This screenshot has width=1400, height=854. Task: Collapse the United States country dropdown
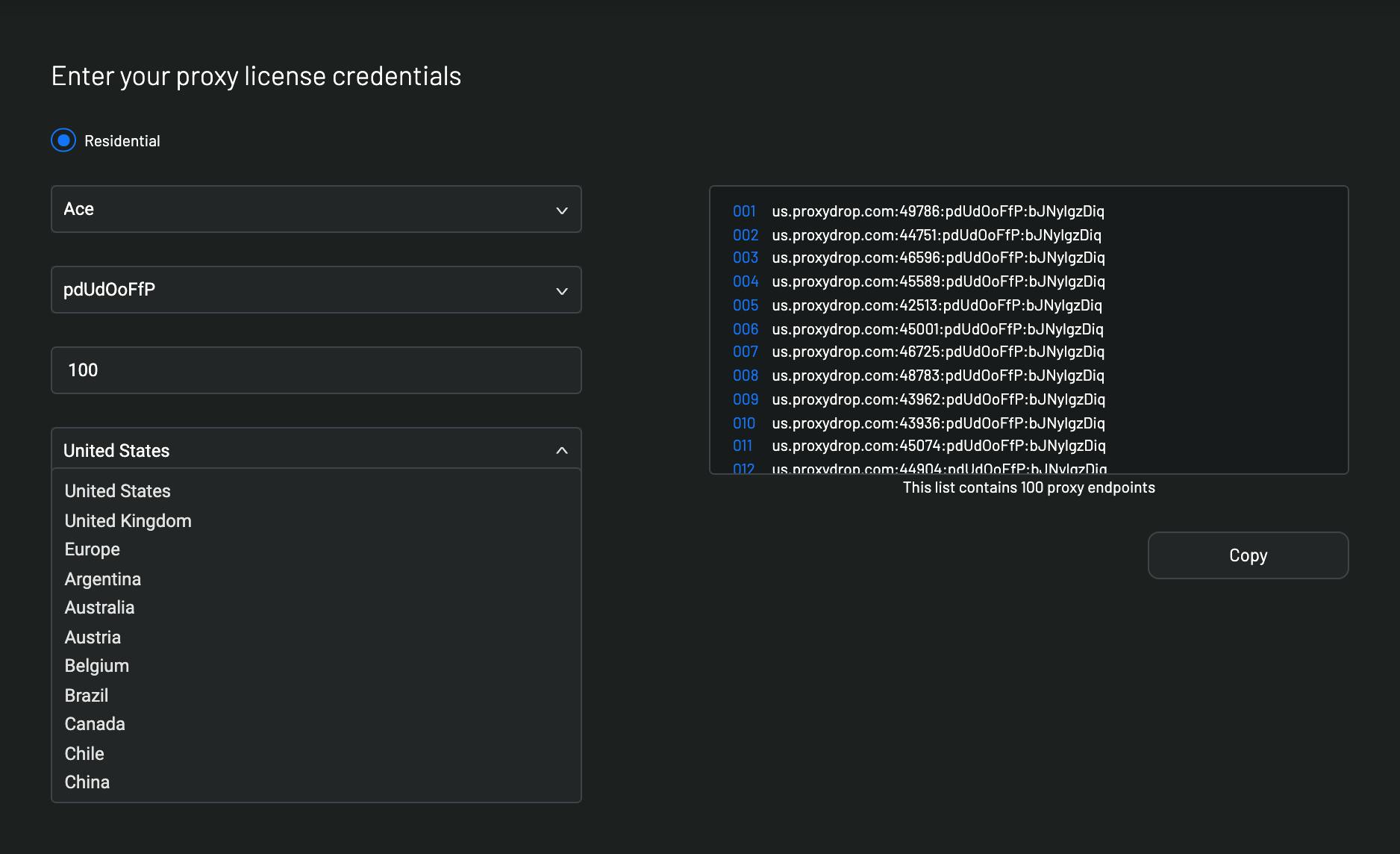point(316,450)
